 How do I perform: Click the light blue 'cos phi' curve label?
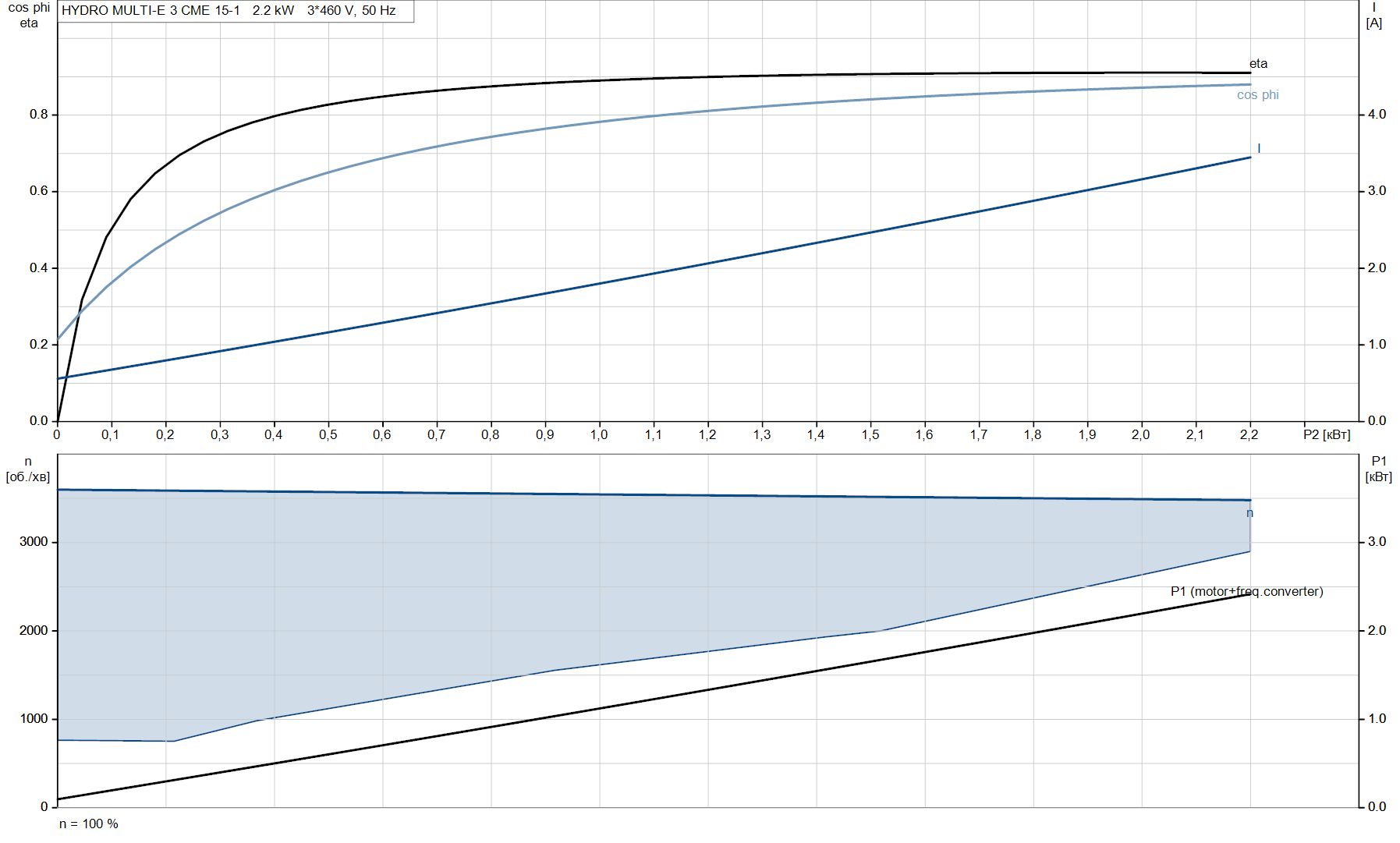tap(1257, 95)
